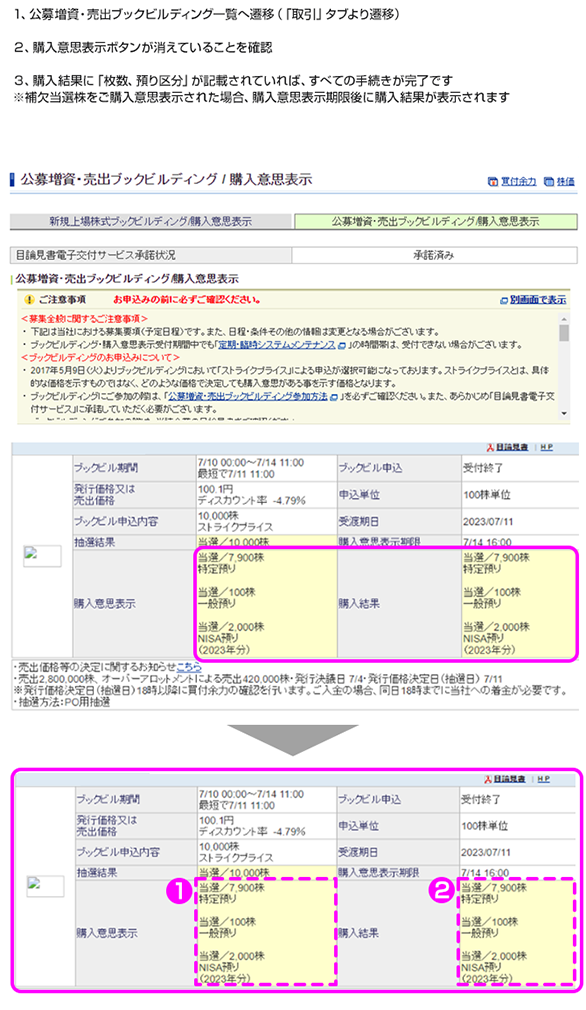Image resolution: width=586 pixels, height=1010 pixels.
Task: Click the notice box scrollbar up arrow
Action: click(564, 319)
